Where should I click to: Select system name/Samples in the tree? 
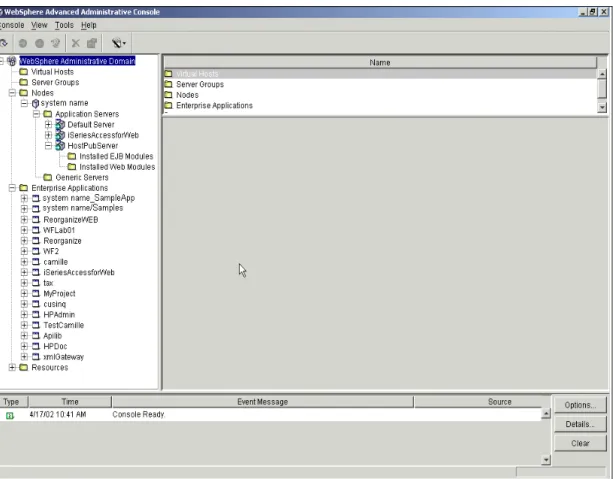point(83,208)
